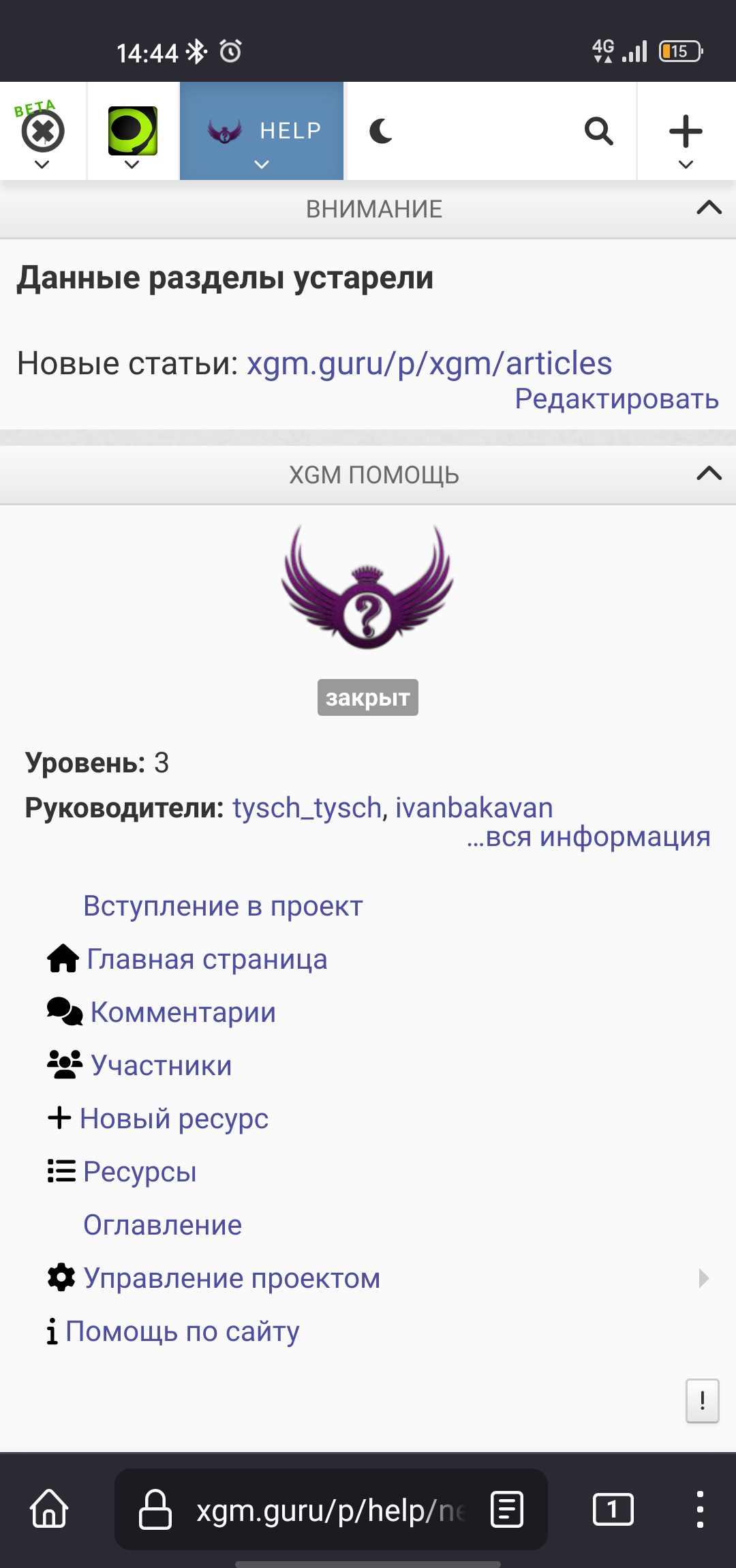
Task: Open site search via the magnifier icon
Action: [599, 131]
